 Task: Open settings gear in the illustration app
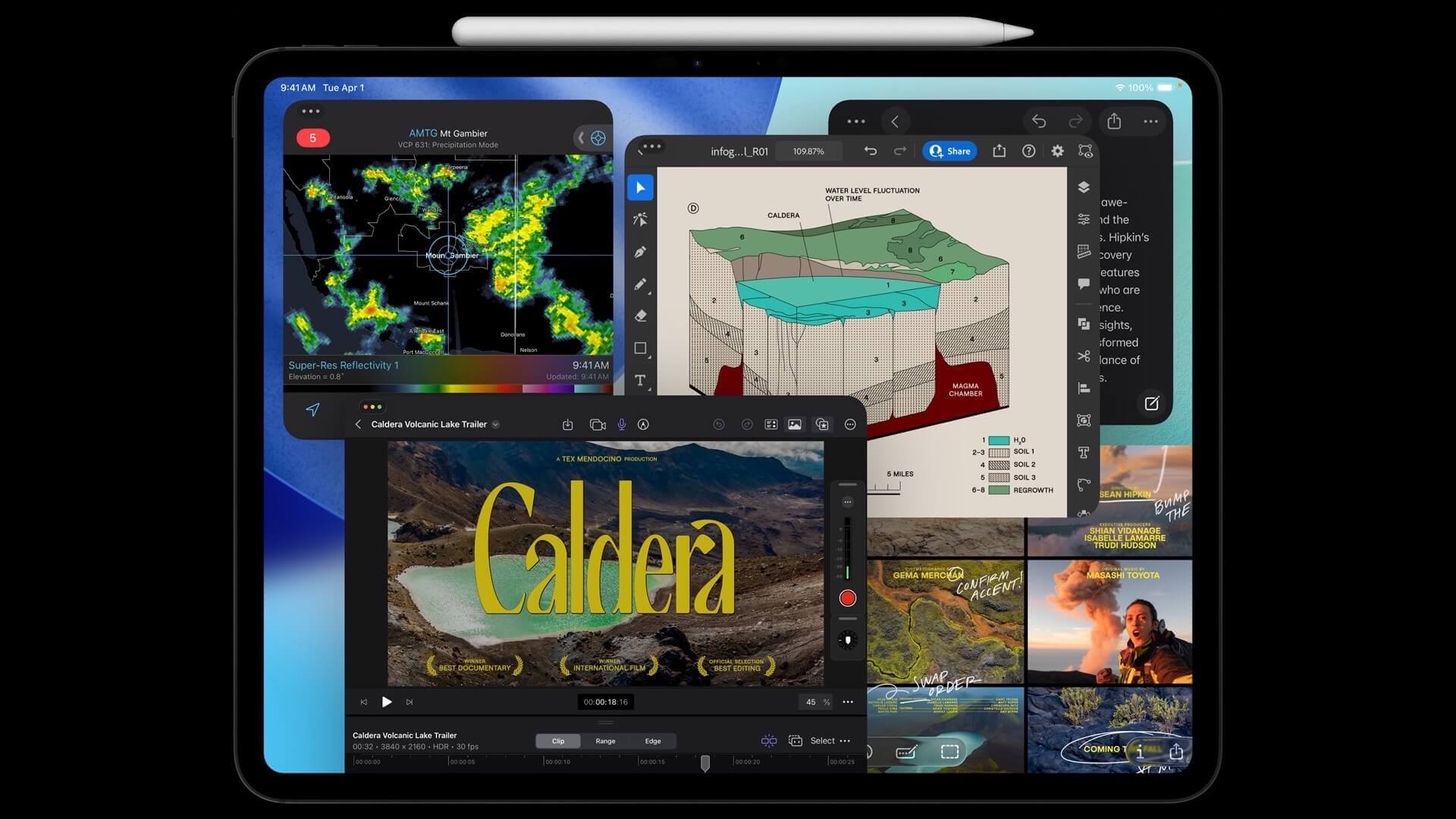[1057, 151]
